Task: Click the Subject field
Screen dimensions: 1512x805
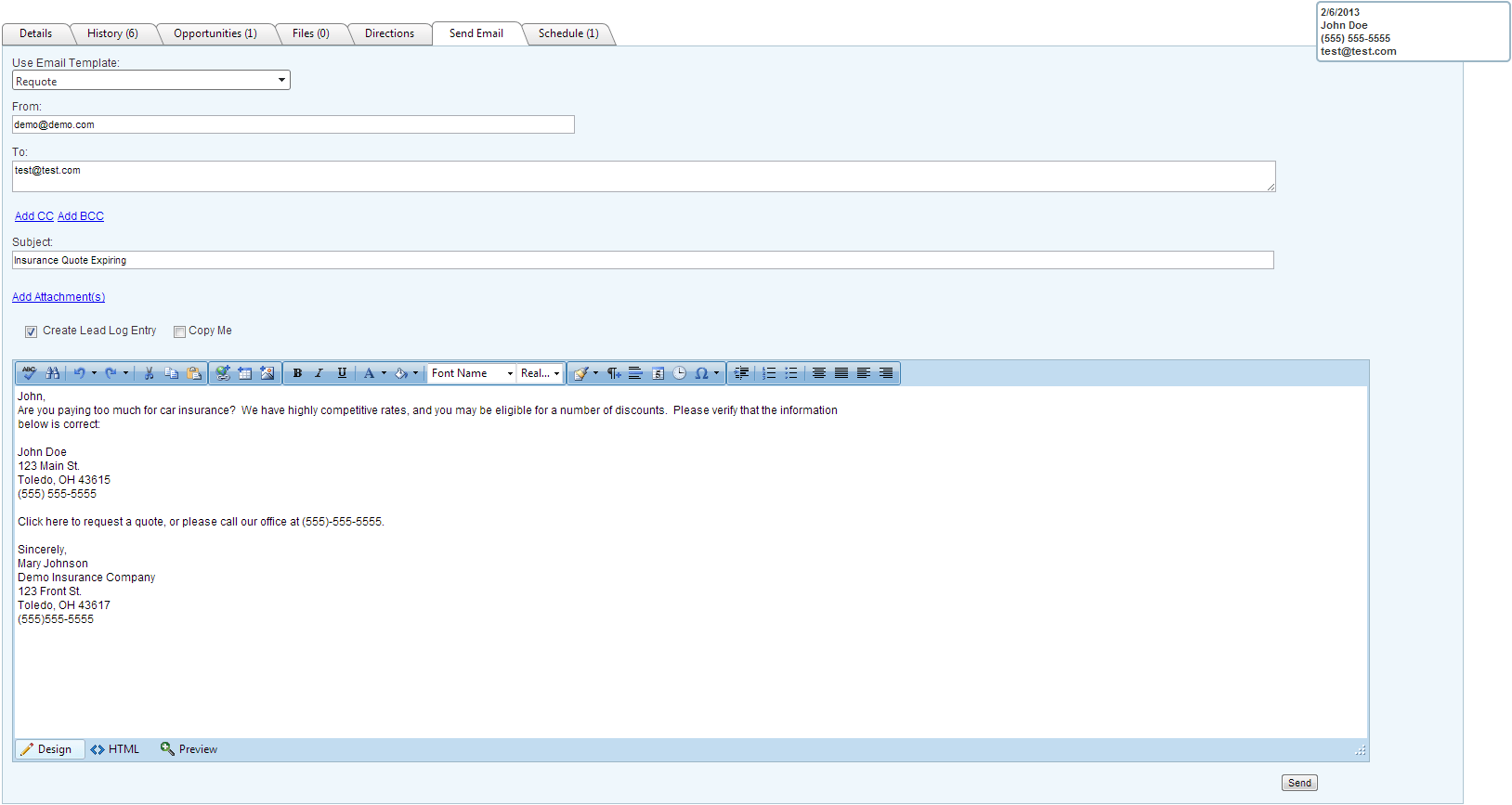Action: (x=643, y=260)
